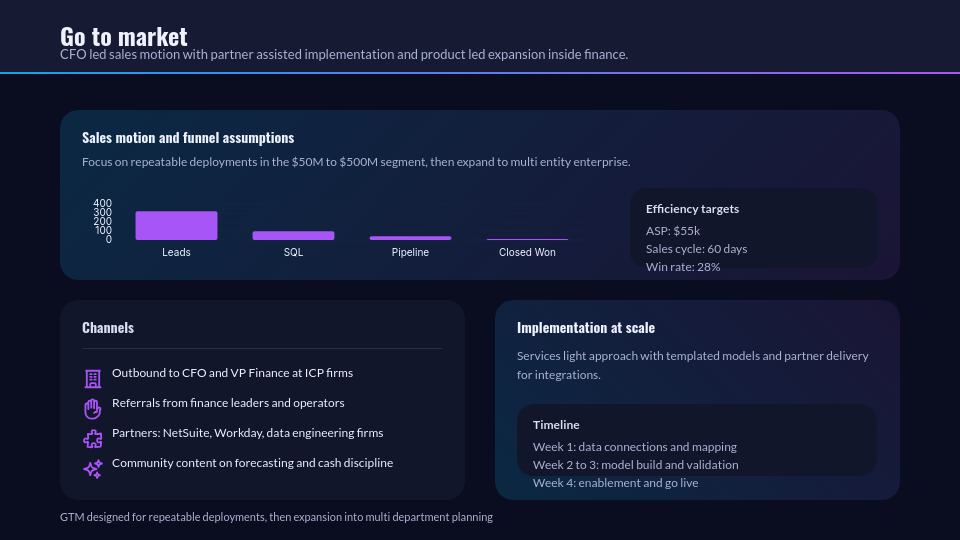Select the Win rate: 28% text
The width and height of the screenshot is (960, 540).
pyautogui.click(x=683, y=266)
